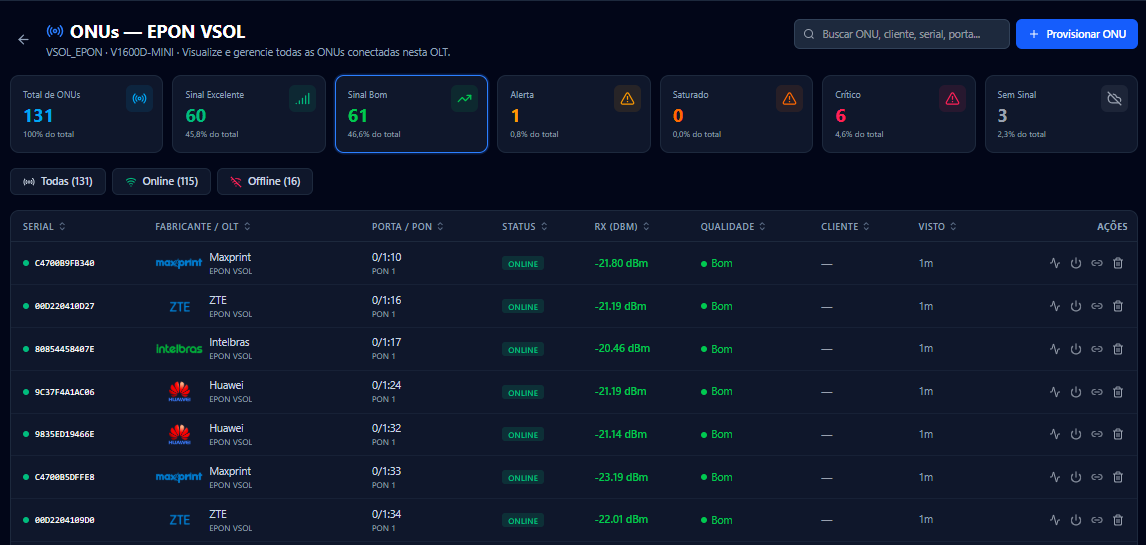Open signal graph for 00D2204109D0
The height and width of the screenshot is (545, 1146).
pos(1054,520)
